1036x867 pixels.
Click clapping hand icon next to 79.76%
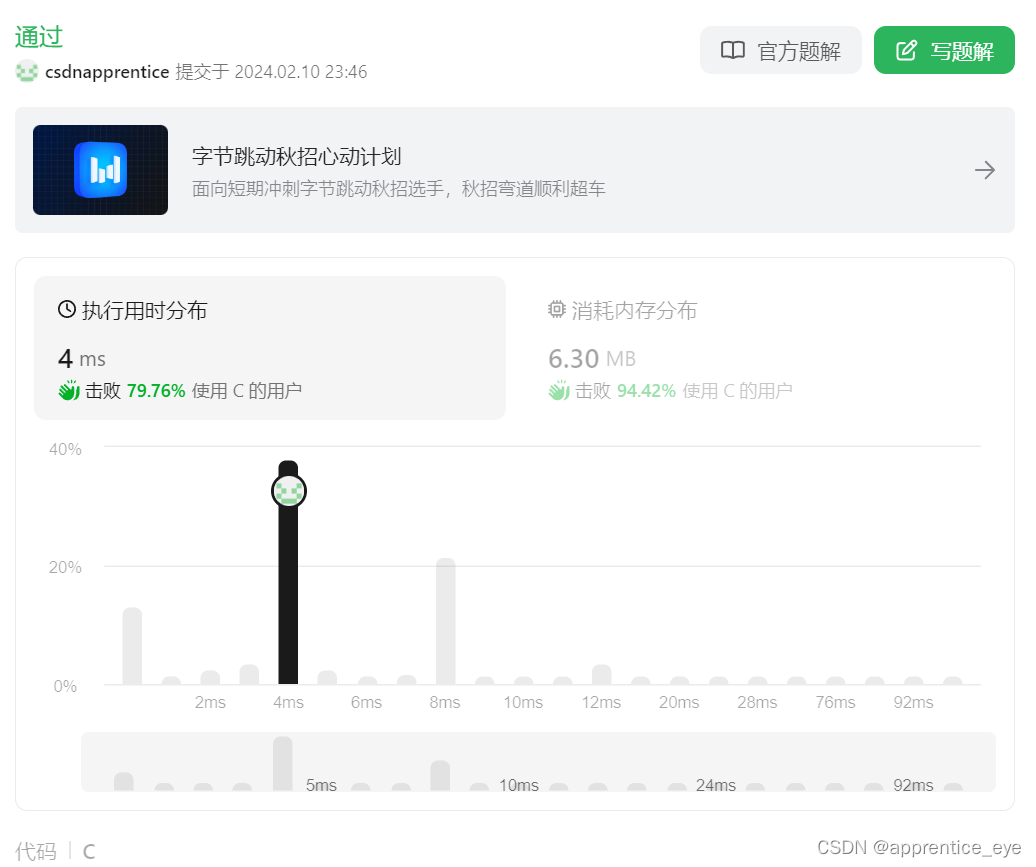point(69,391)
